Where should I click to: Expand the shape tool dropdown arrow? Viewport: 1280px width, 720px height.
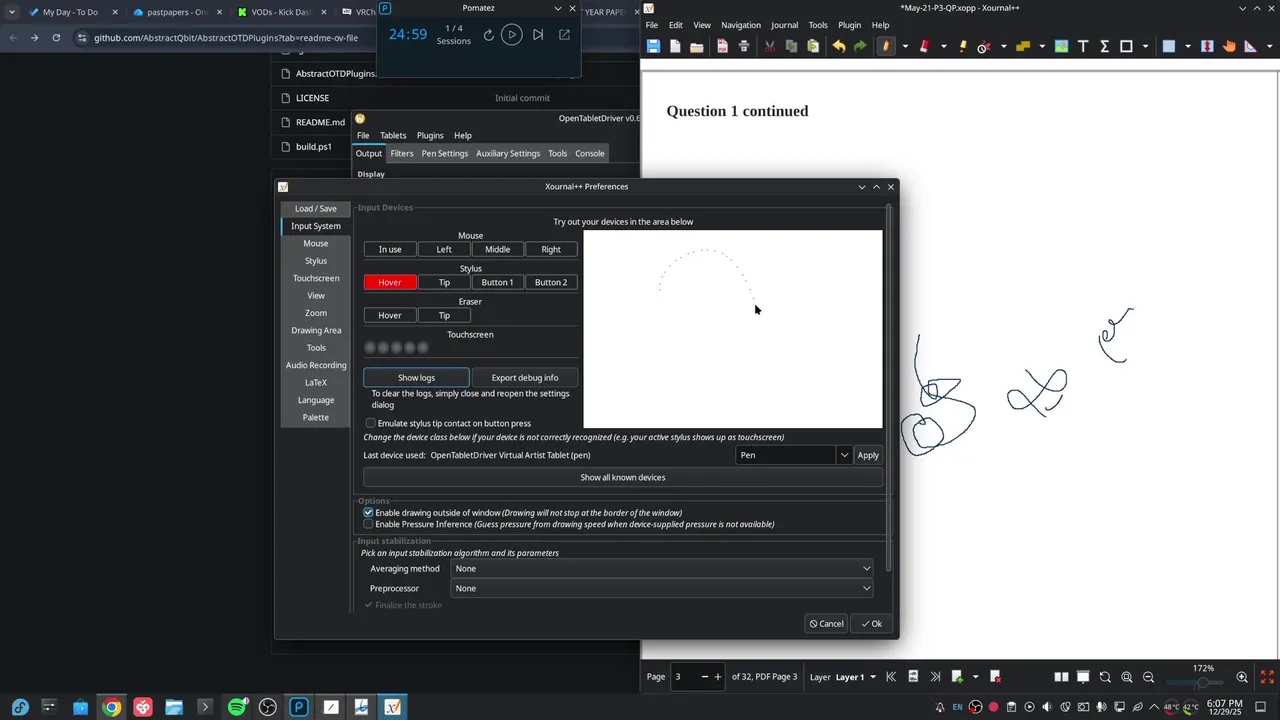point(1145,46)
